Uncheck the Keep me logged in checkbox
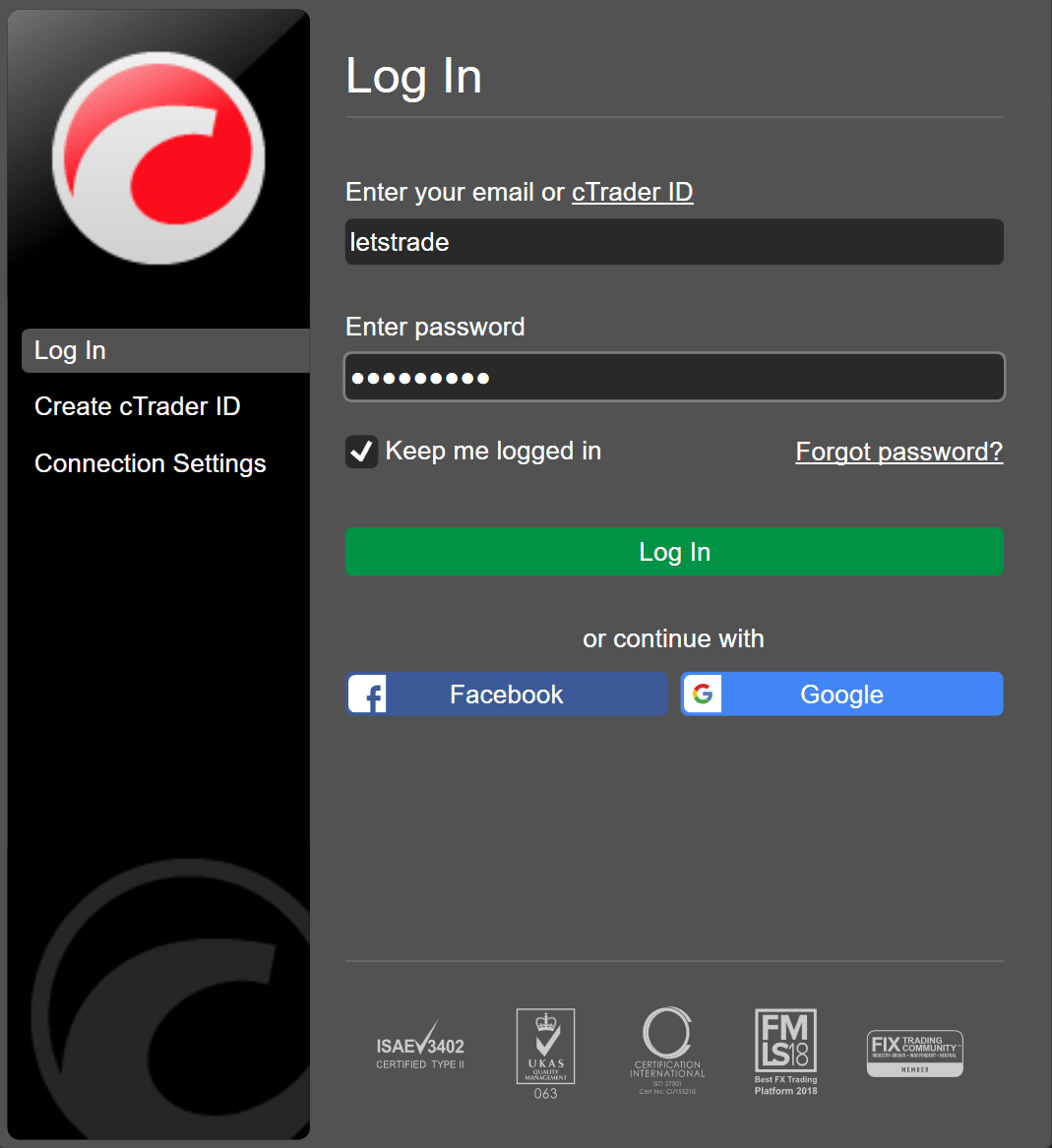This screenshot has height=1148, width=1052. point(361,452)
